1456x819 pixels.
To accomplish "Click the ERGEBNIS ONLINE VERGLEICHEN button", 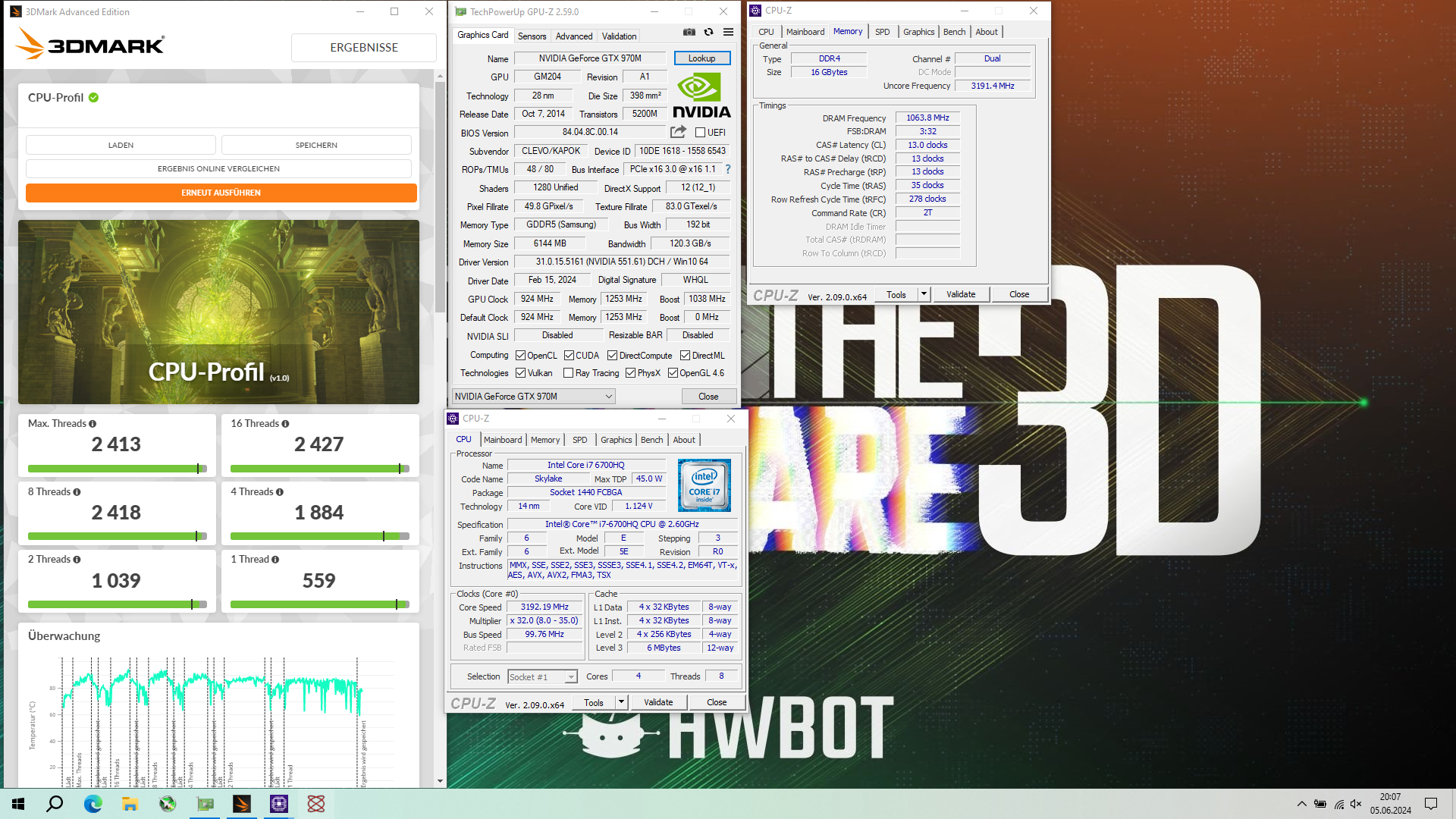I will click(218, 168).
